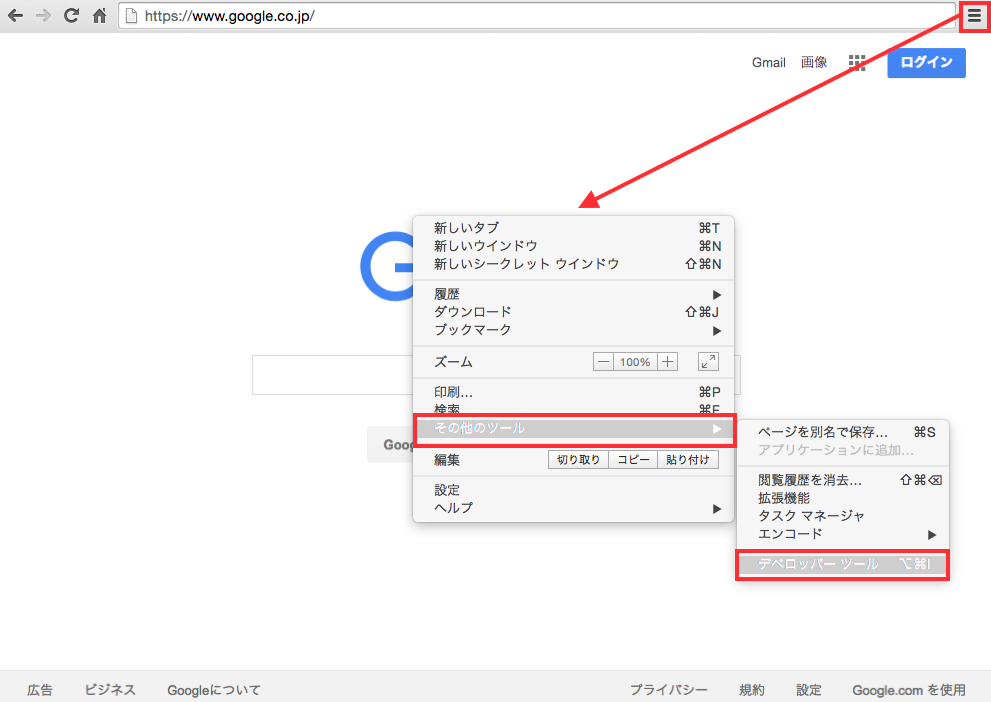The height and width of the screenshot is (702, 991).
Task: Reload the current page
Action: tap(69, 15)
